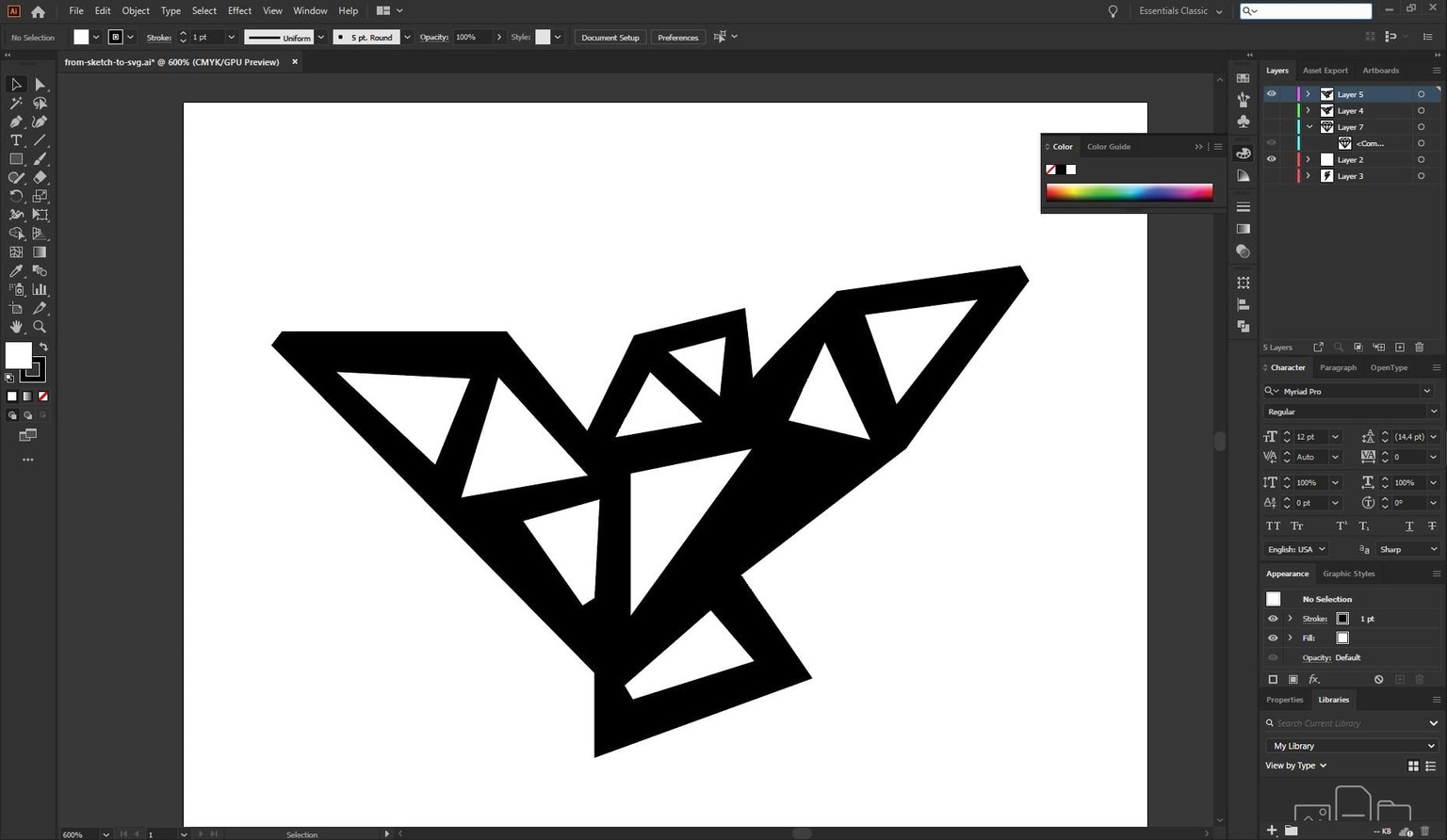Select the Rectangle tool
Image resolution: width=1447 pixels, height=840 pixels.
pyautogui.click(x=16, y=159)
